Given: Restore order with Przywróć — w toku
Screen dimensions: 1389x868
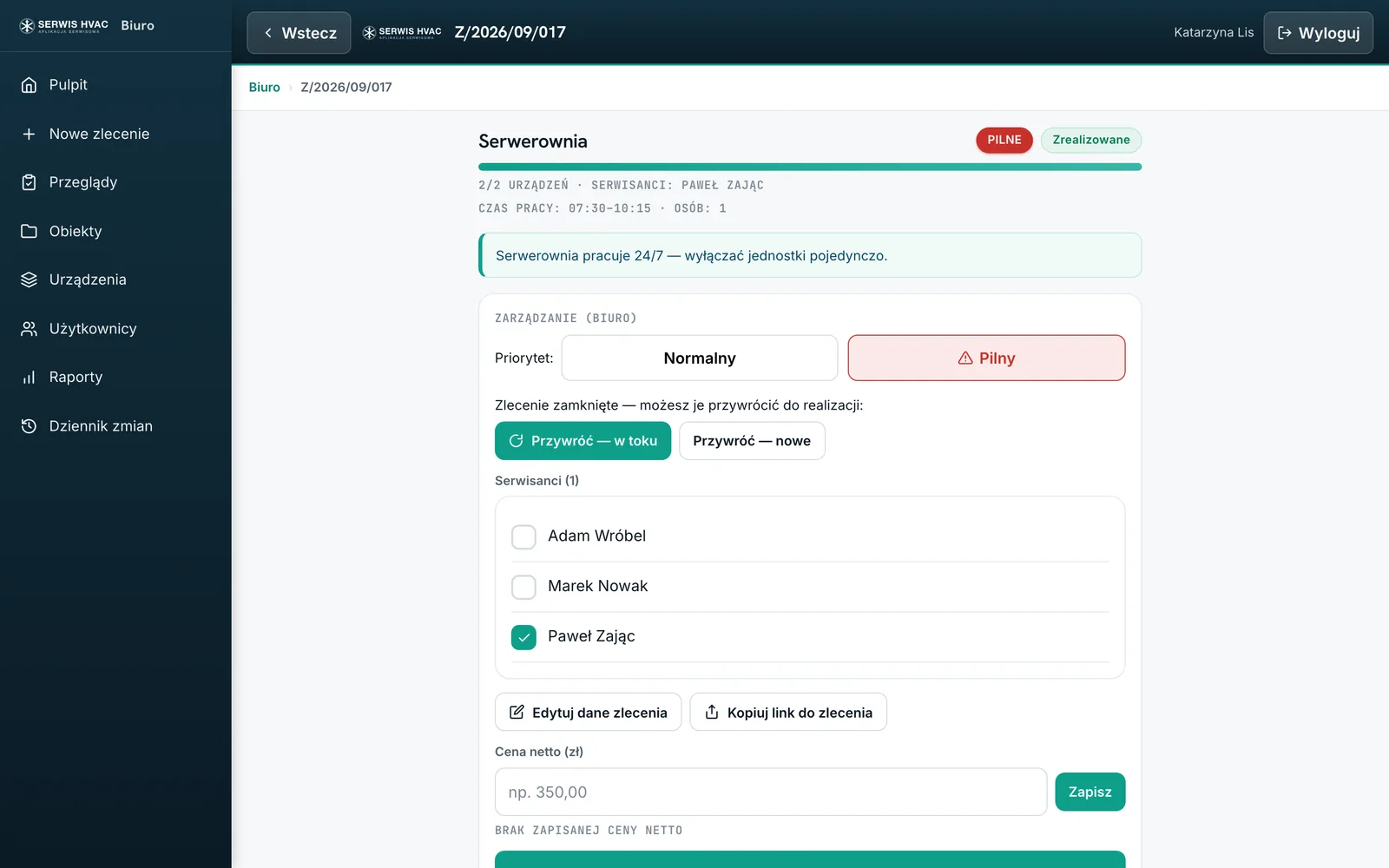Looking at the screenshot, I should pos(583,441).
